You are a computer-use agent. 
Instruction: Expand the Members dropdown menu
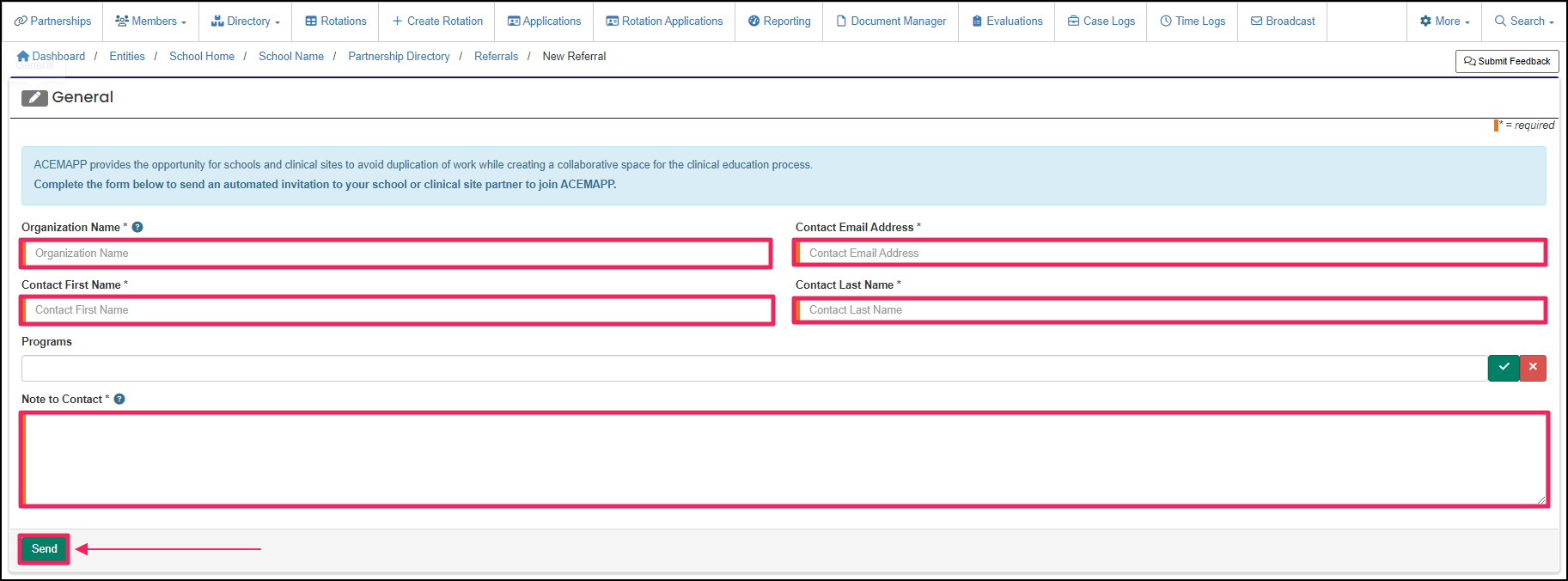(150, 21)
